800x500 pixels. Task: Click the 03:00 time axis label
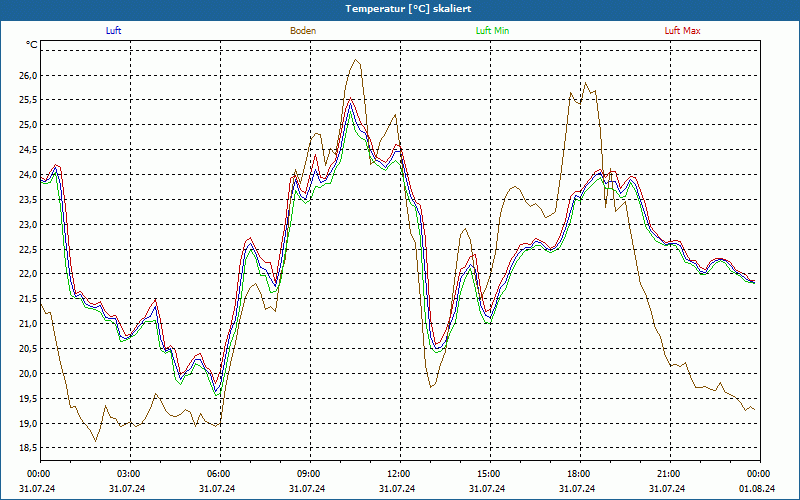click(x=129, y=474)
